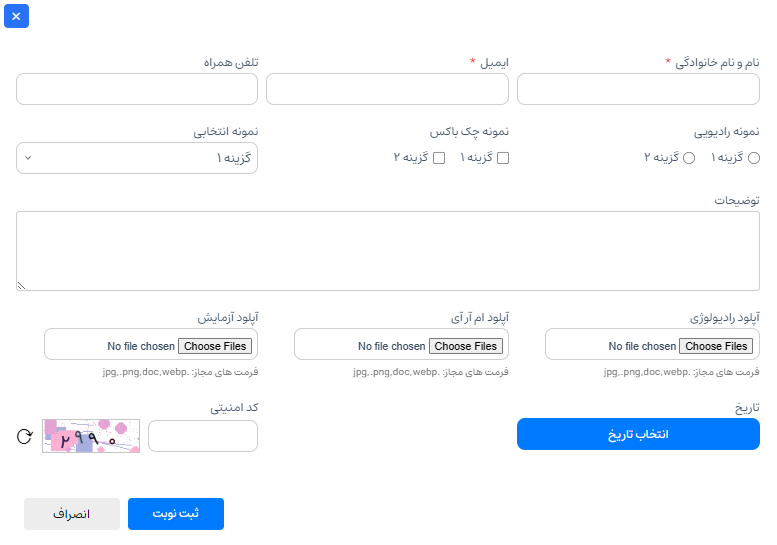Refresh the captcha security code image
This screenshot has height=545, width=777.
point(25,436)
